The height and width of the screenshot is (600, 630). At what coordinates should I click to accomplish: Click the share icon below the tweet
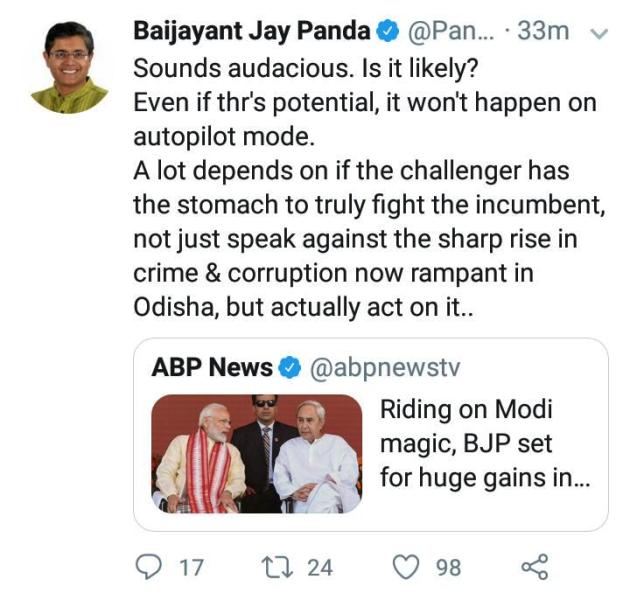(535, 568)
